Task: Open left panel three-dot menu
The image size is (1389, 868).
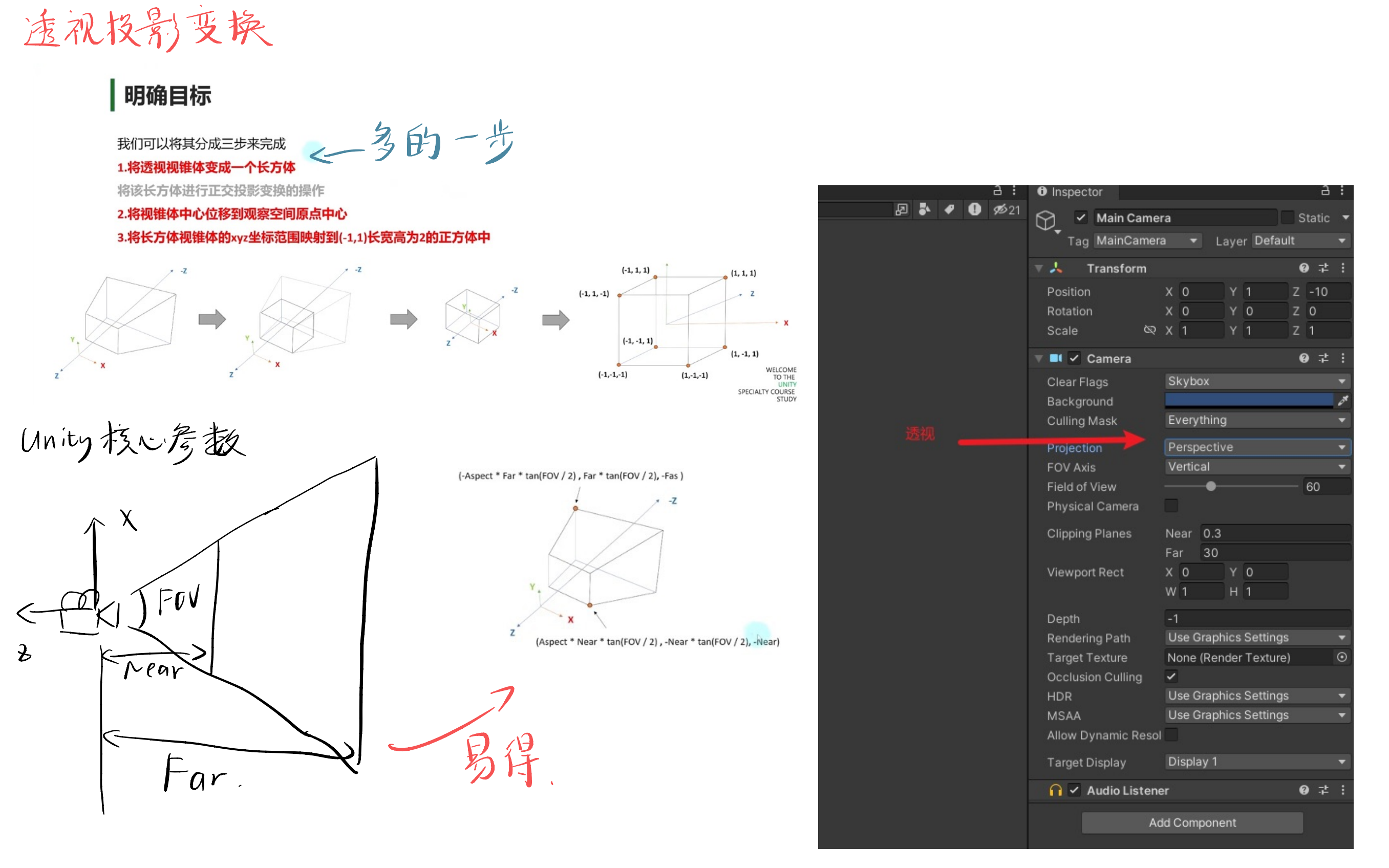Action: point(1014,190)
